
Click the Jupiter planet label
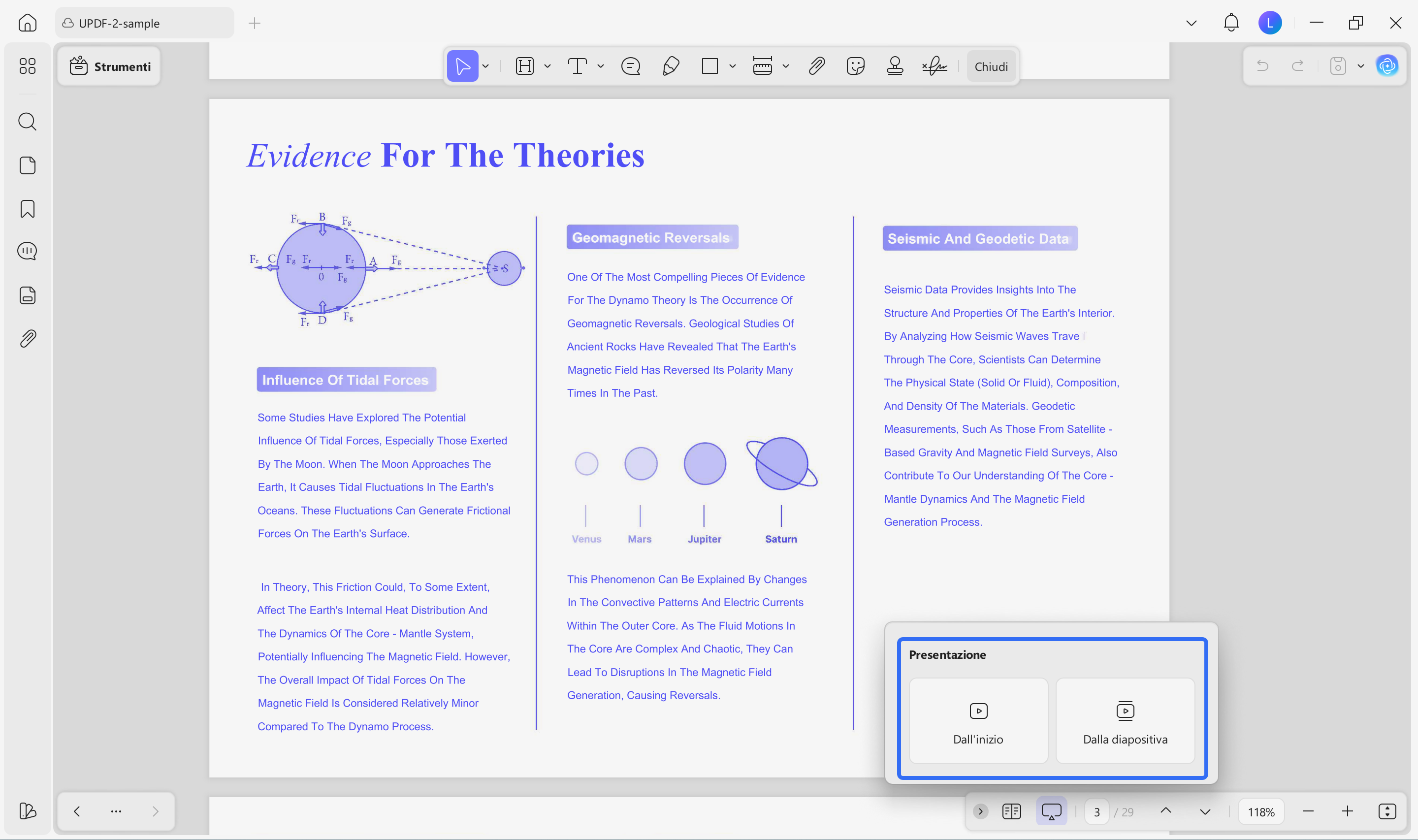705,539
